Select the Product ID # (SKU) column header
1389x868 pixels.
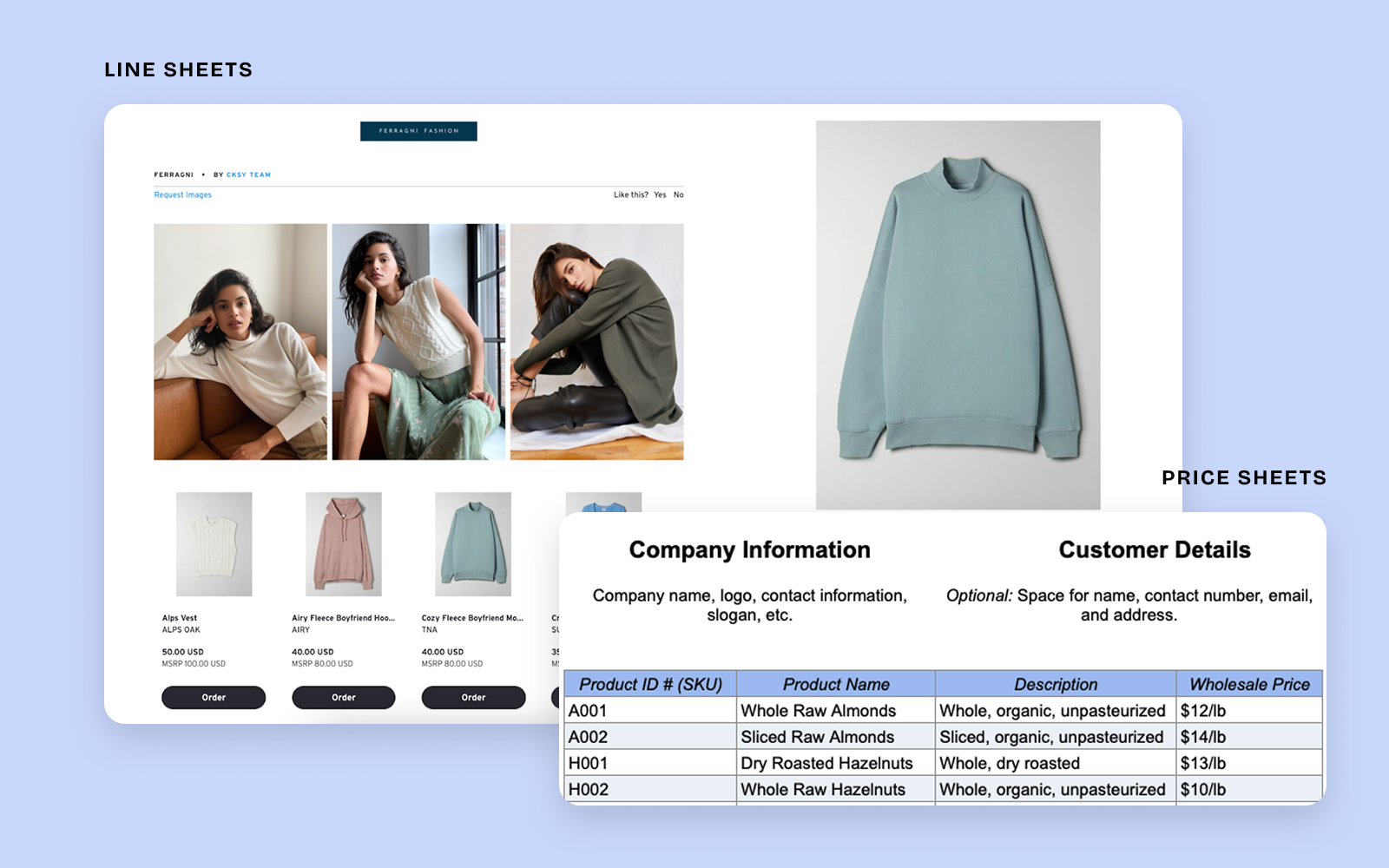[650, 684]
